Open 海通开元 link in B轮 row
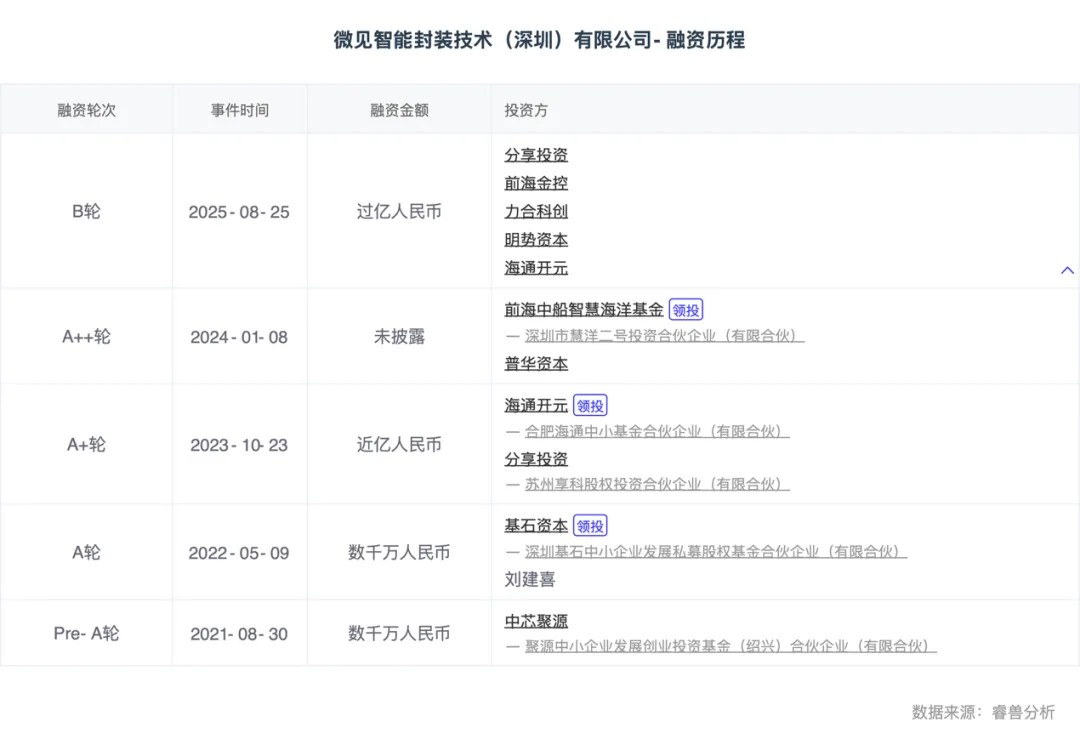1080x756 pixels. coord(536,268)
